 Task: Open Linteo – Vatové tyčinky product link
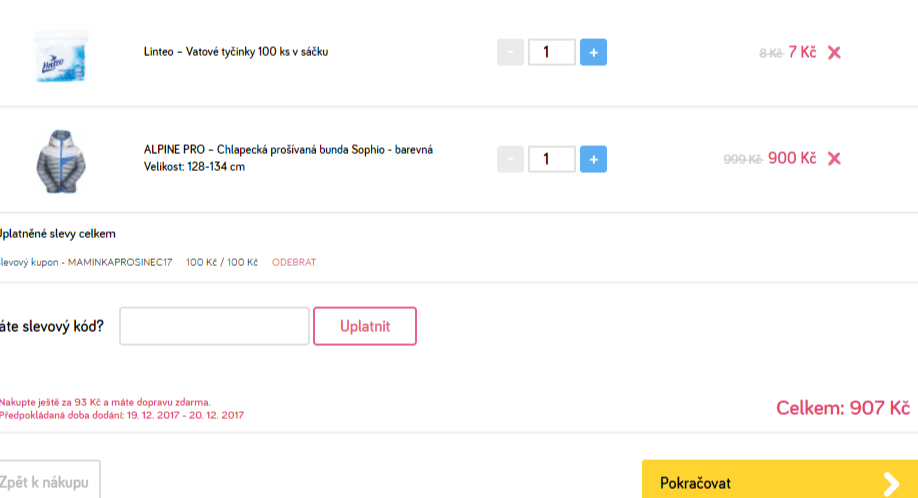coord(236,51)
